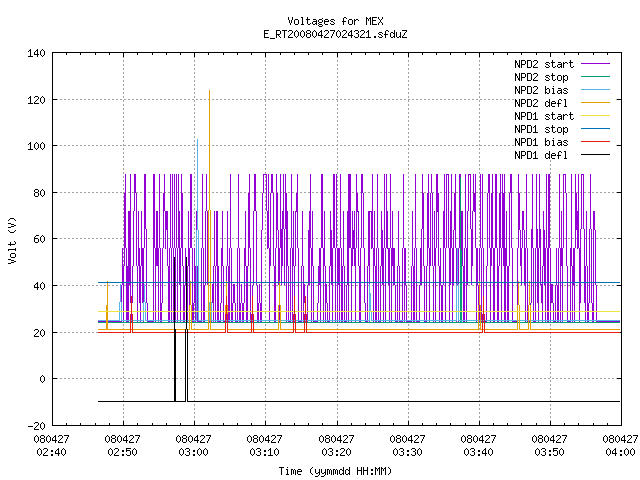Click the y-axis tick value 60

click(39, 239)
